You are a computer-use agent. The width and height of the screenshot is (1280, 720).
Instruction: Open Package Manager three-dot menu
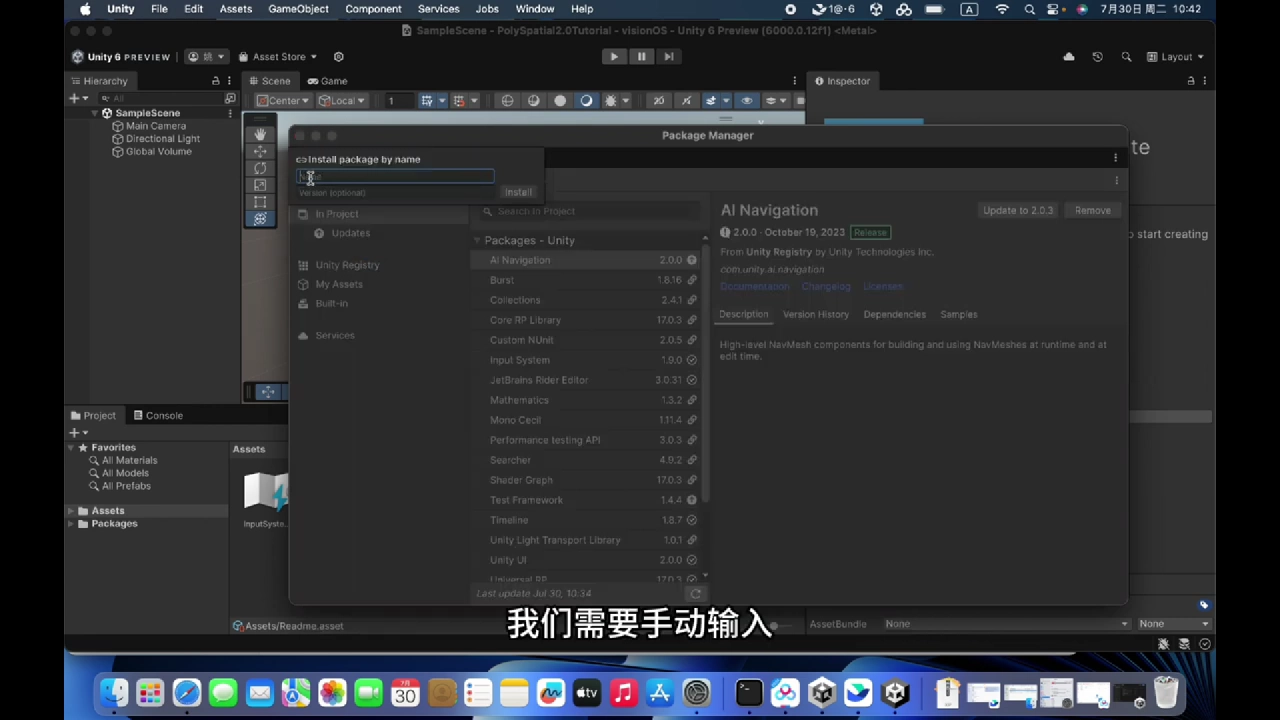tap(1115, 158)
